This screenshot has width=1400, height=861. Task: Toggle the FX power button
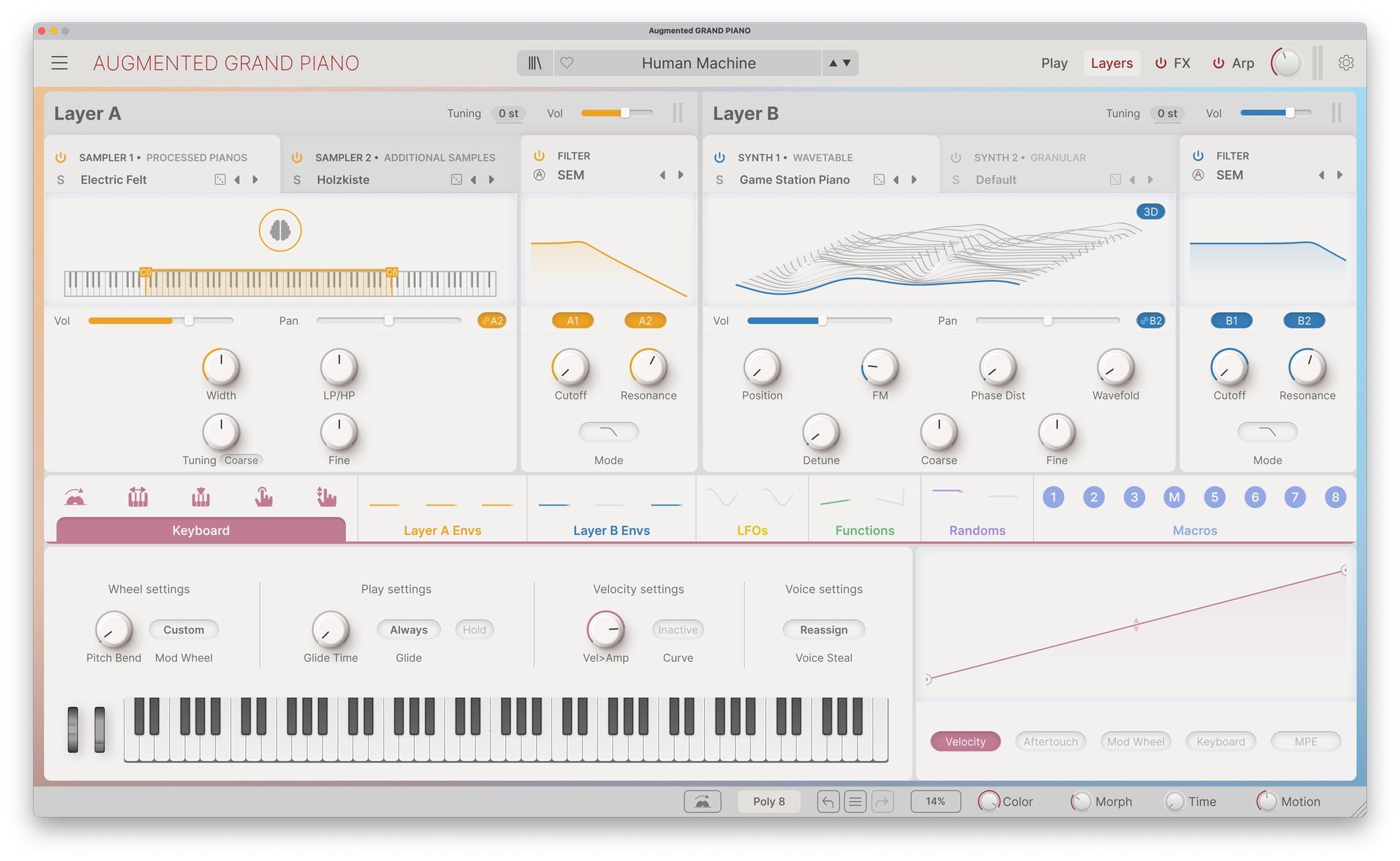click(1161, 63)
